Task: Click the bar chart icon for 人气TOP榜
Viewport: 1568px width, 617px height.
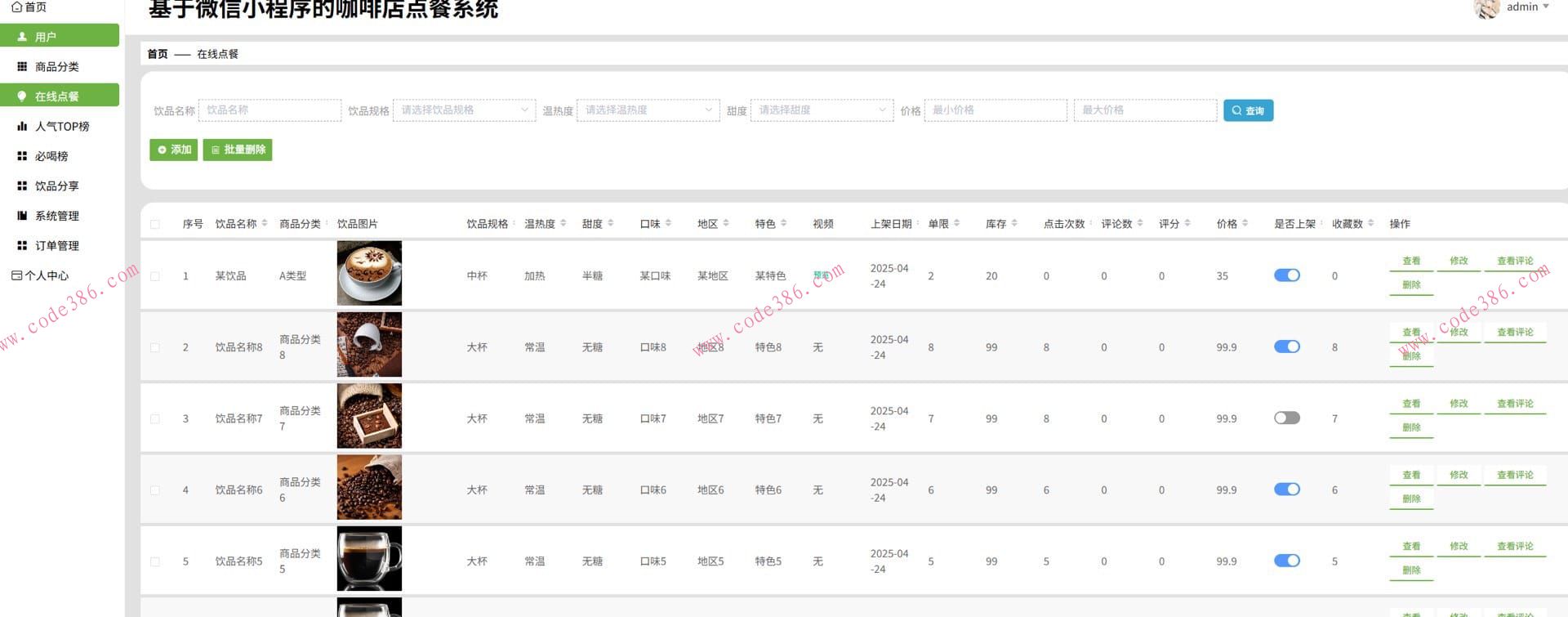Action: [x=22, y=127]
